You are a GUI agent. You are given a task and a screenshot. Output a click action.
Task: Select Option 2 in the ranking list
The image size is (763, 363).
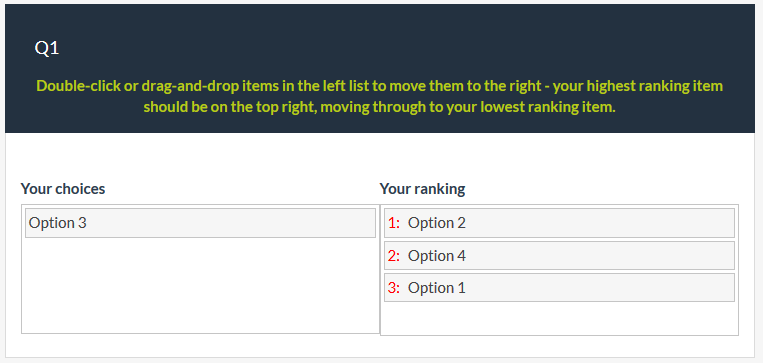559,223
